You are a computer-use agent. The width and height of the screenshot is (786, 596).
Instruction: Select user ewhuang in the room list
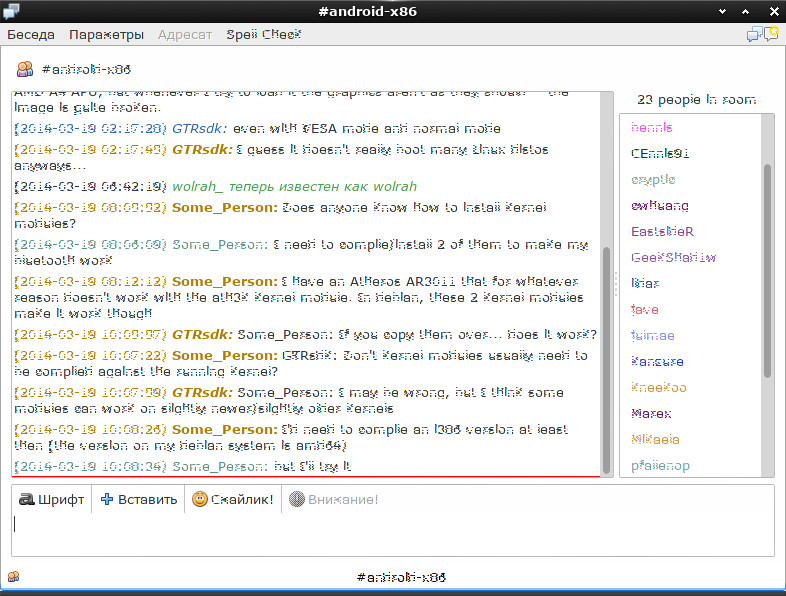click(x=660, y=205)
